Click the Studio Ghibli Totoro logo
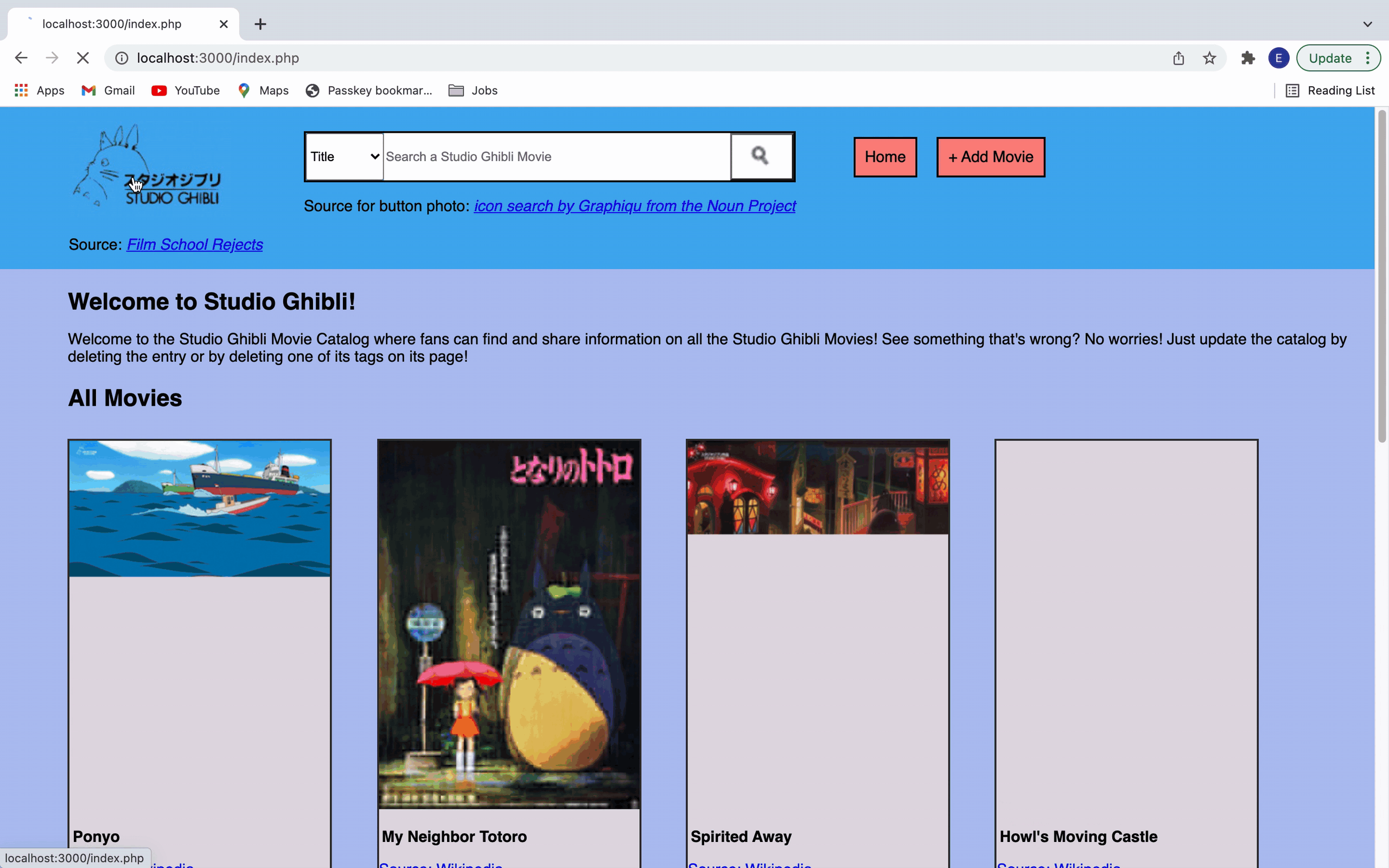 pos(146,167)
